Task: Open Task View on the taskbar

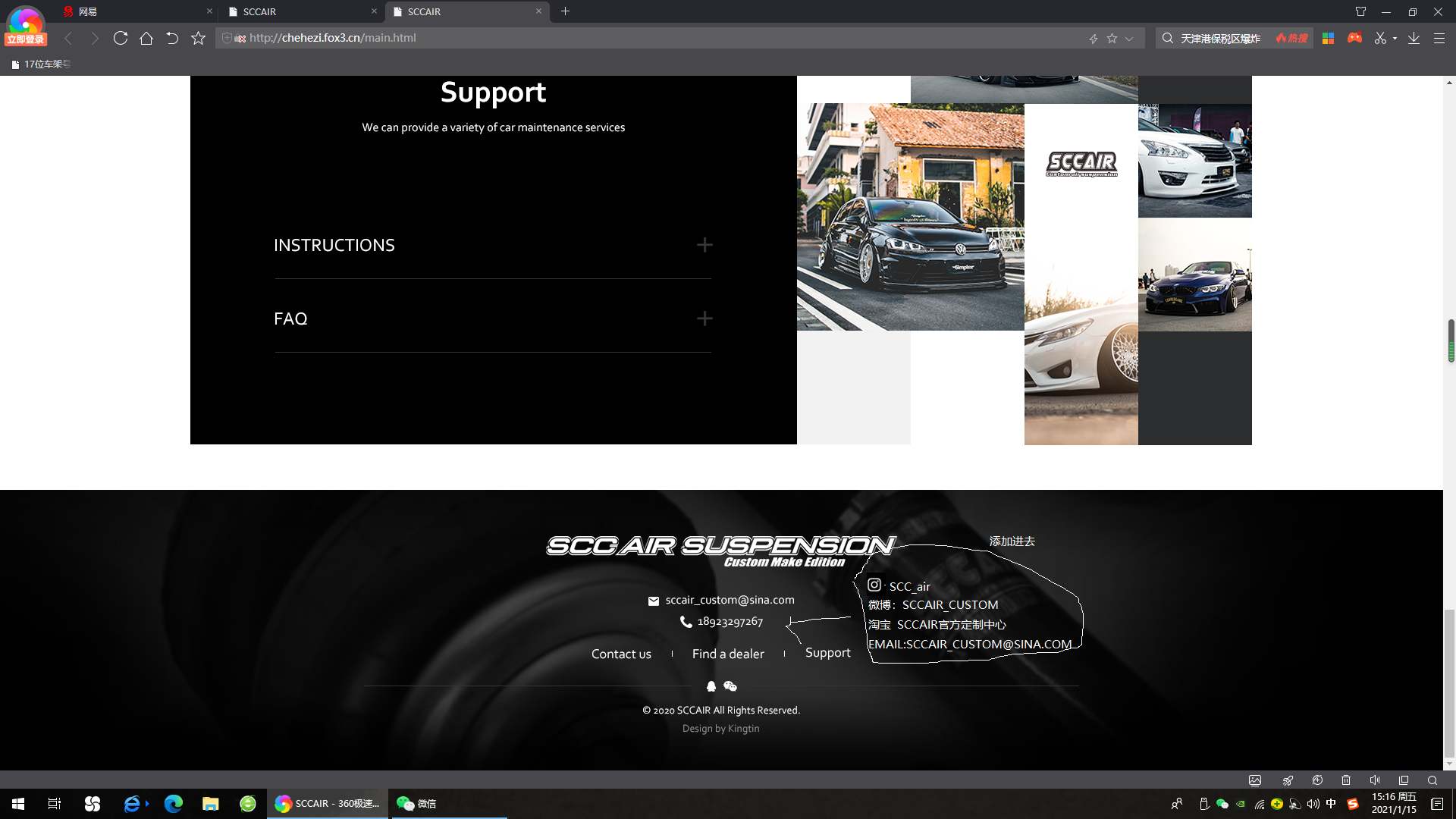Action: 55,804
